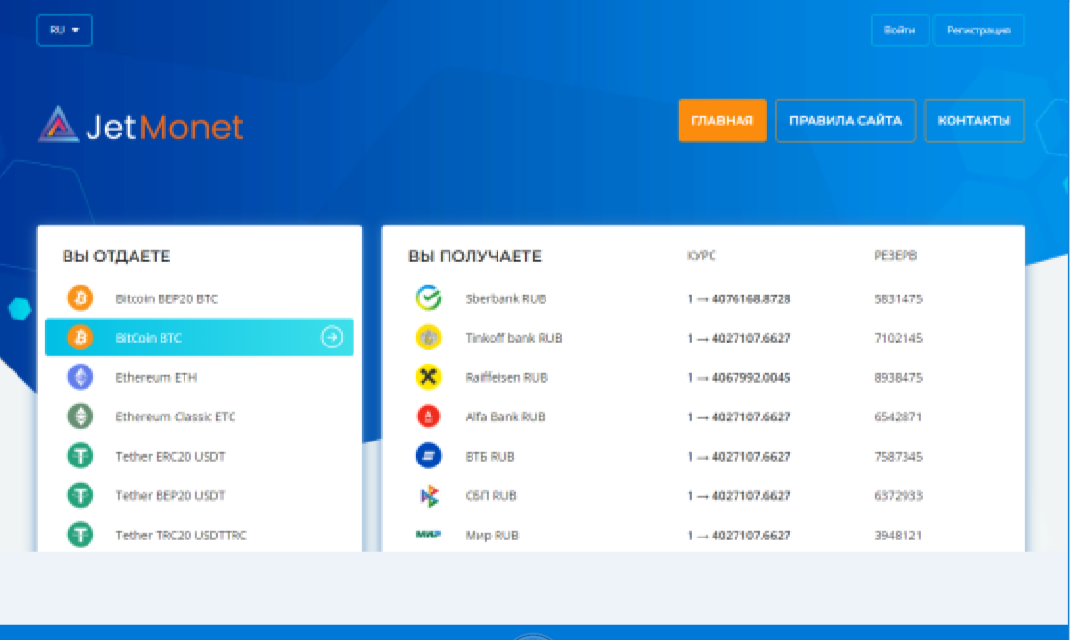Click the ВЫ ОТДАЕТЕ heading

point(116,256)
